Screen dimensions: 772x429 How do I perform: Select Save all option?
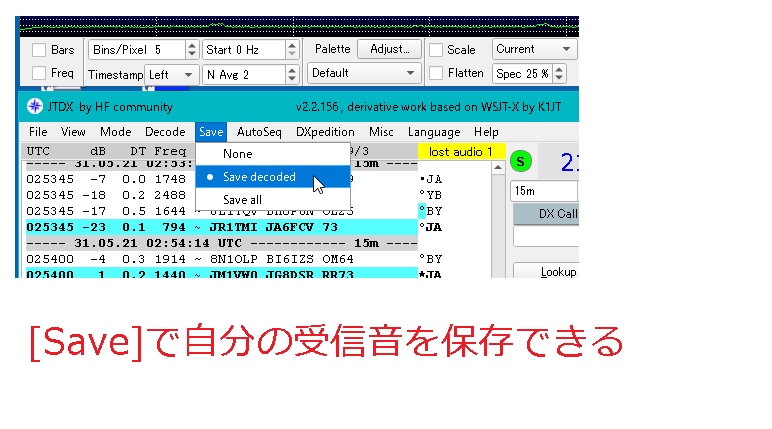(273, 199)
